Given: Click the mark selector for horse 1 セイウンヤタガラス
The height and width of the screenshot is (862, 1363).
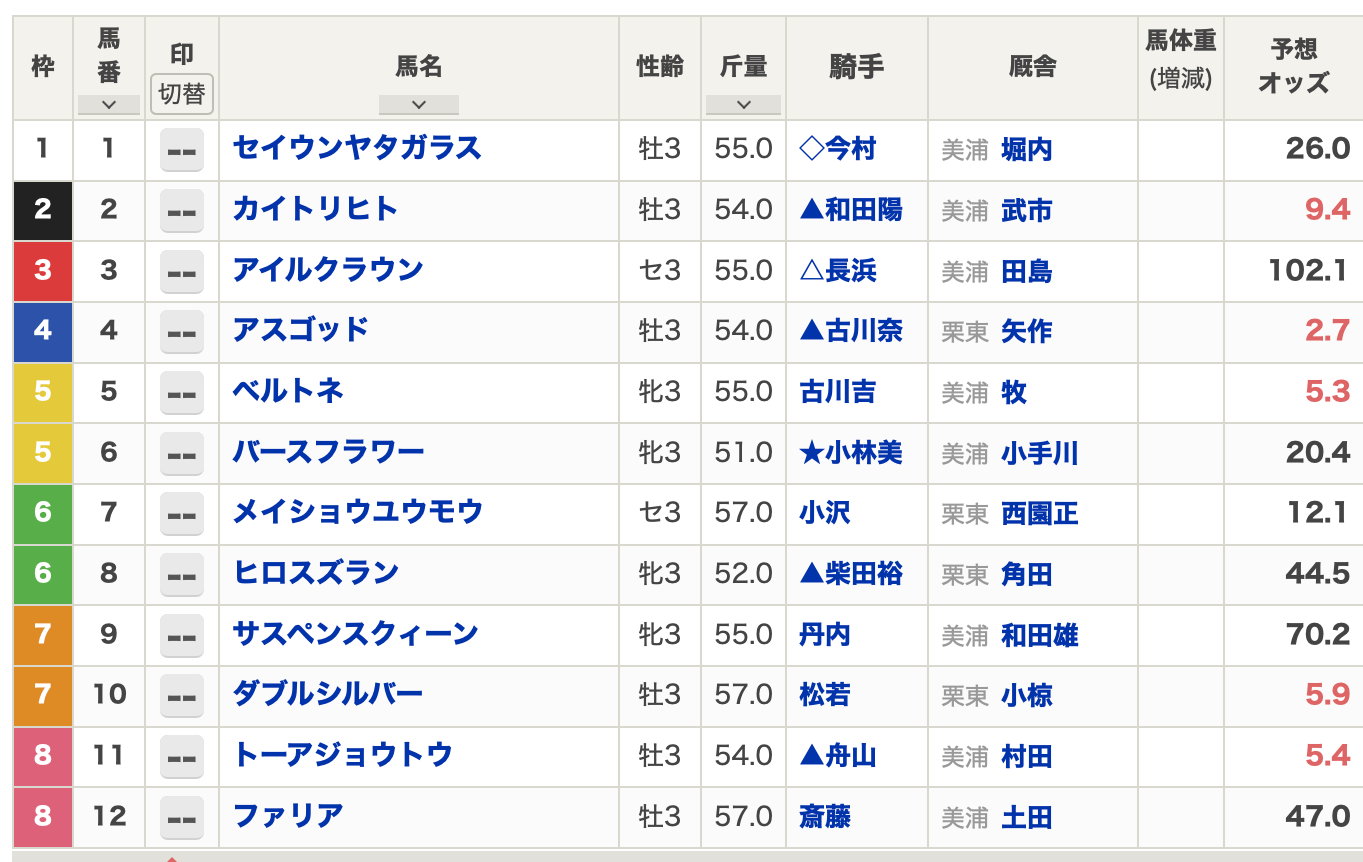Looking at the screenshot, I should 181,151.
